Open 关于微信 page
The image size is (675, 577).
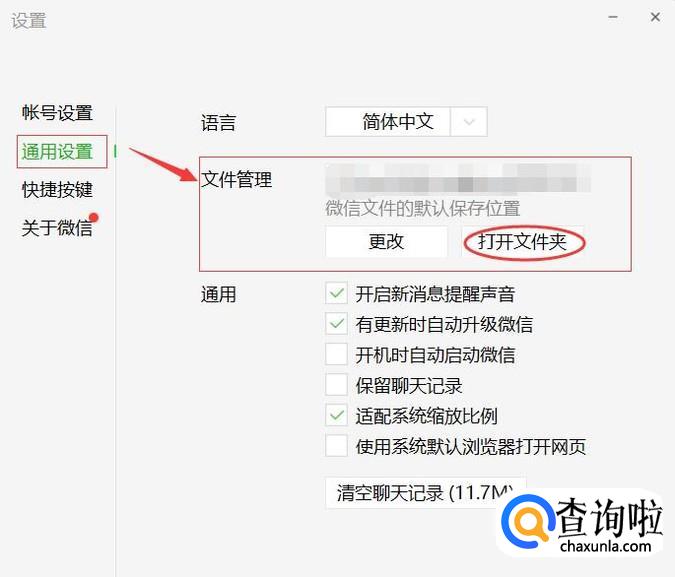(57, 227)
